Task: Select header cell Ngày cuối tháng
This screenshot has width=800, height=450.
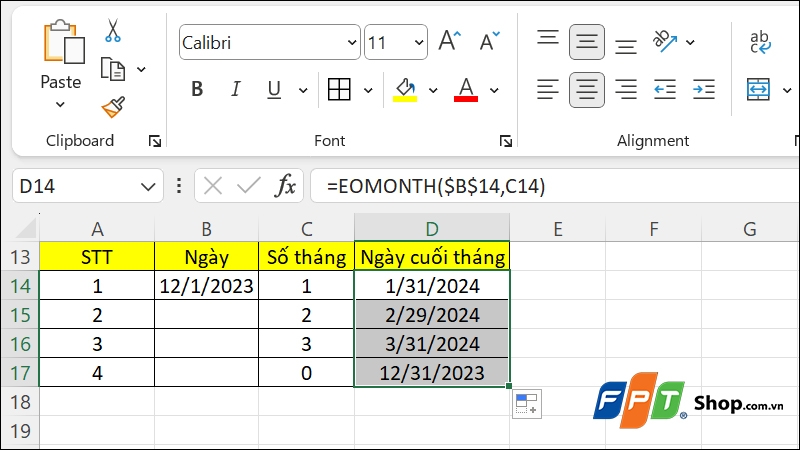Action: click(432, 257)
